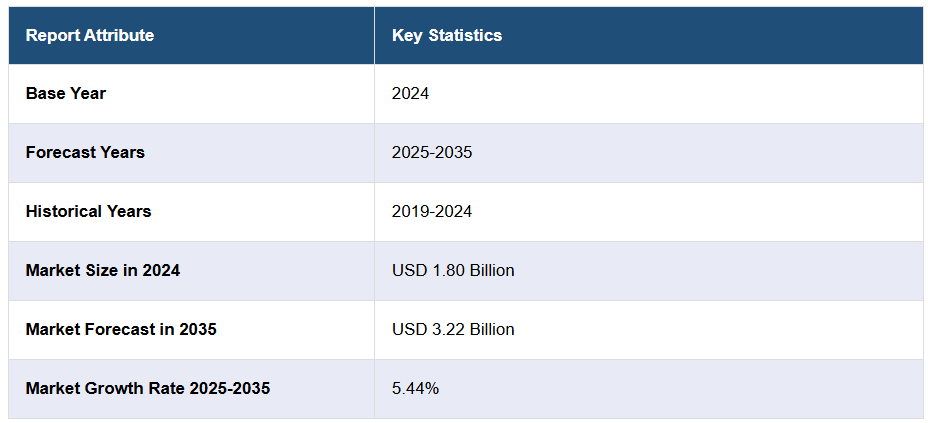Image resolution: width=928 pixels, height=423 pixels.
Task: Click the base year value 2024
Action: tap(410, 94)
